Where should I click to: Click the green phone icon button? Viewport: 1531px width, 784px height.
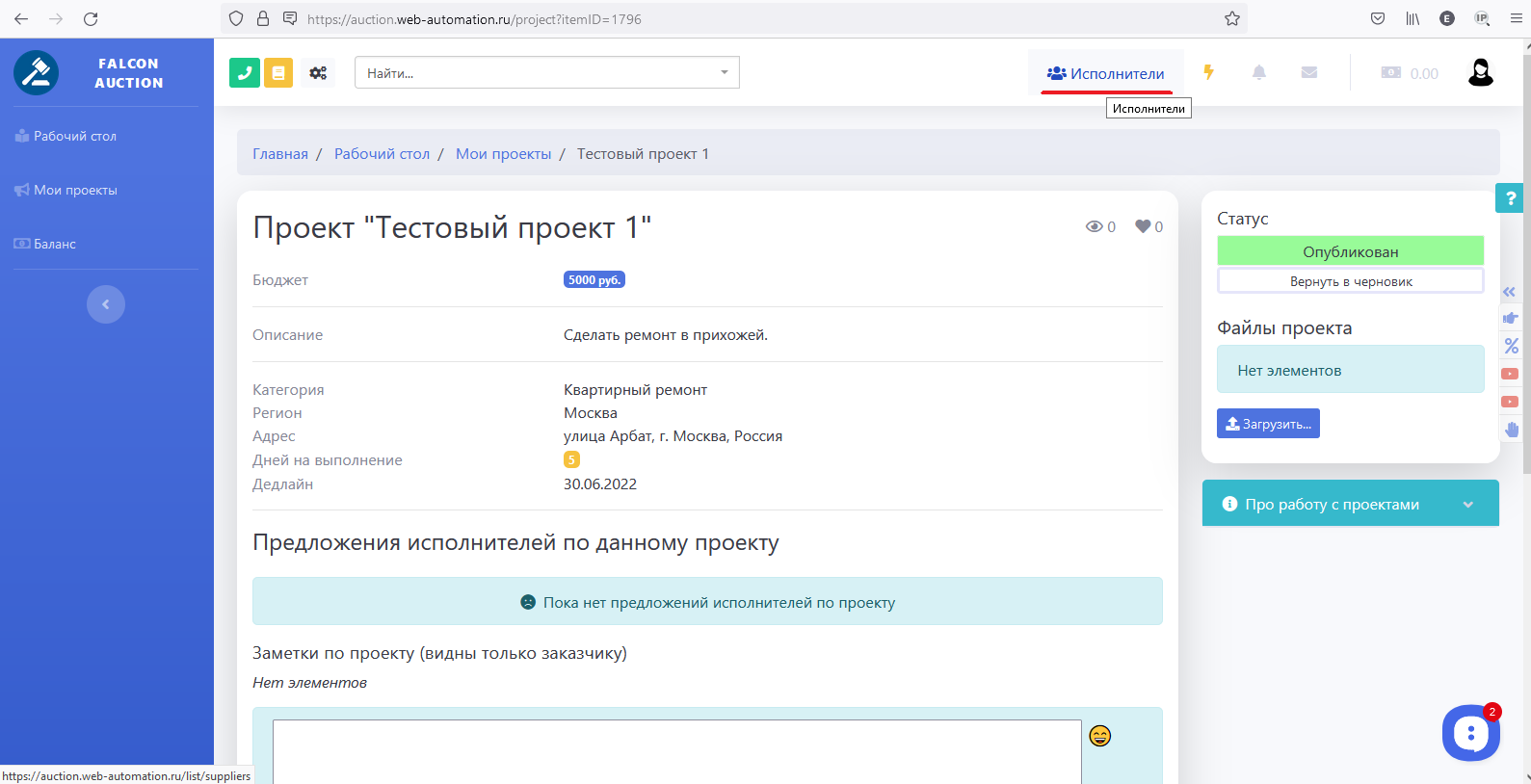coord(245,72)
